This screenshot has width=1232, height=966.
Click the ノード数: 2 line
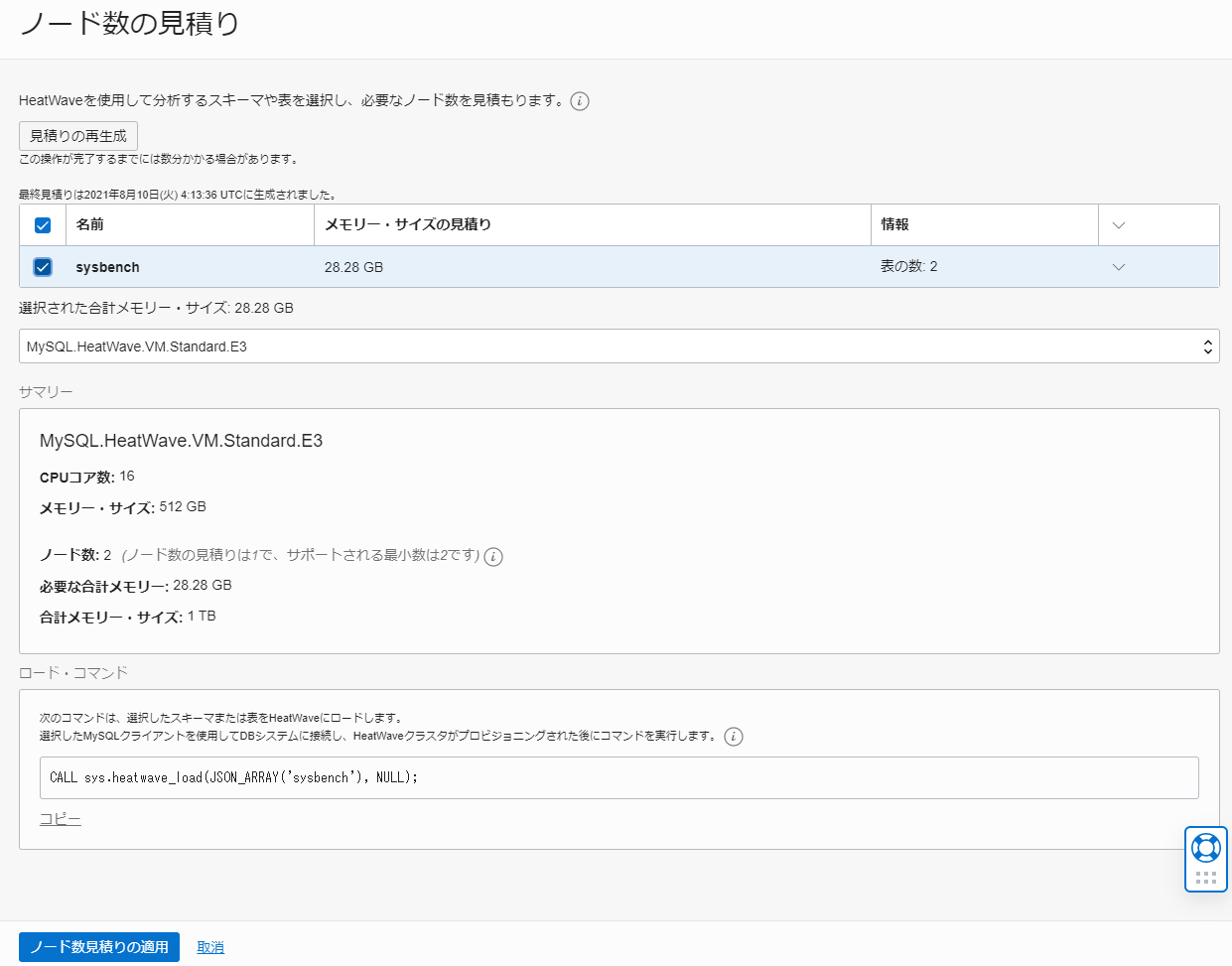(x=75, y=555)
